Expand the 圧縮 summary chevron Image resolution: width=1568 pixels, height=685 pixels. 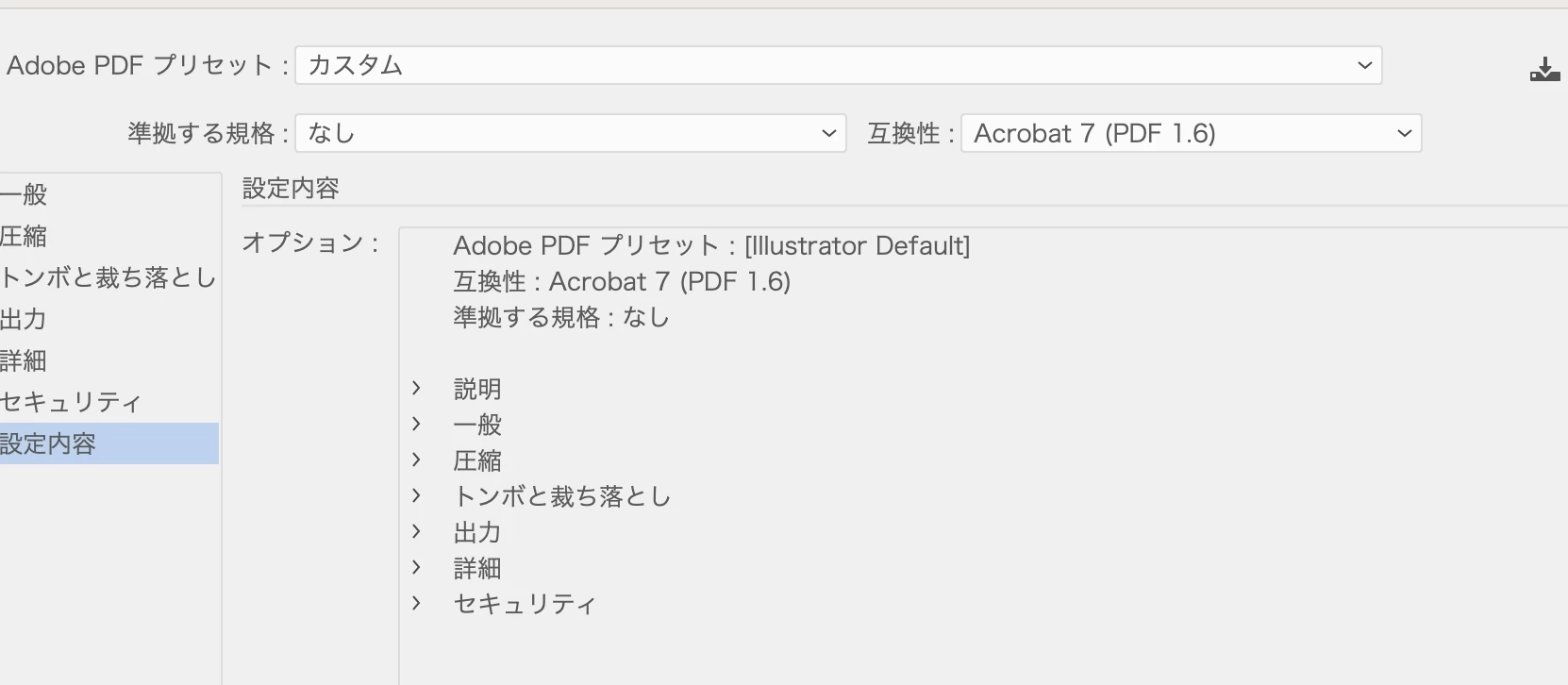point(416,459)
